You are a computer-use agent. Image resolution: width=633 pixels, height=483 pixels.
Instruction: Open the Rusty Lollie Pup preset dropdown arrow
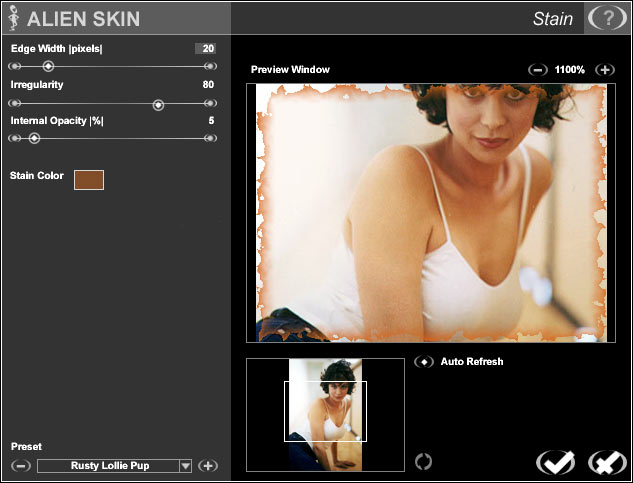(x=185, y=466)
